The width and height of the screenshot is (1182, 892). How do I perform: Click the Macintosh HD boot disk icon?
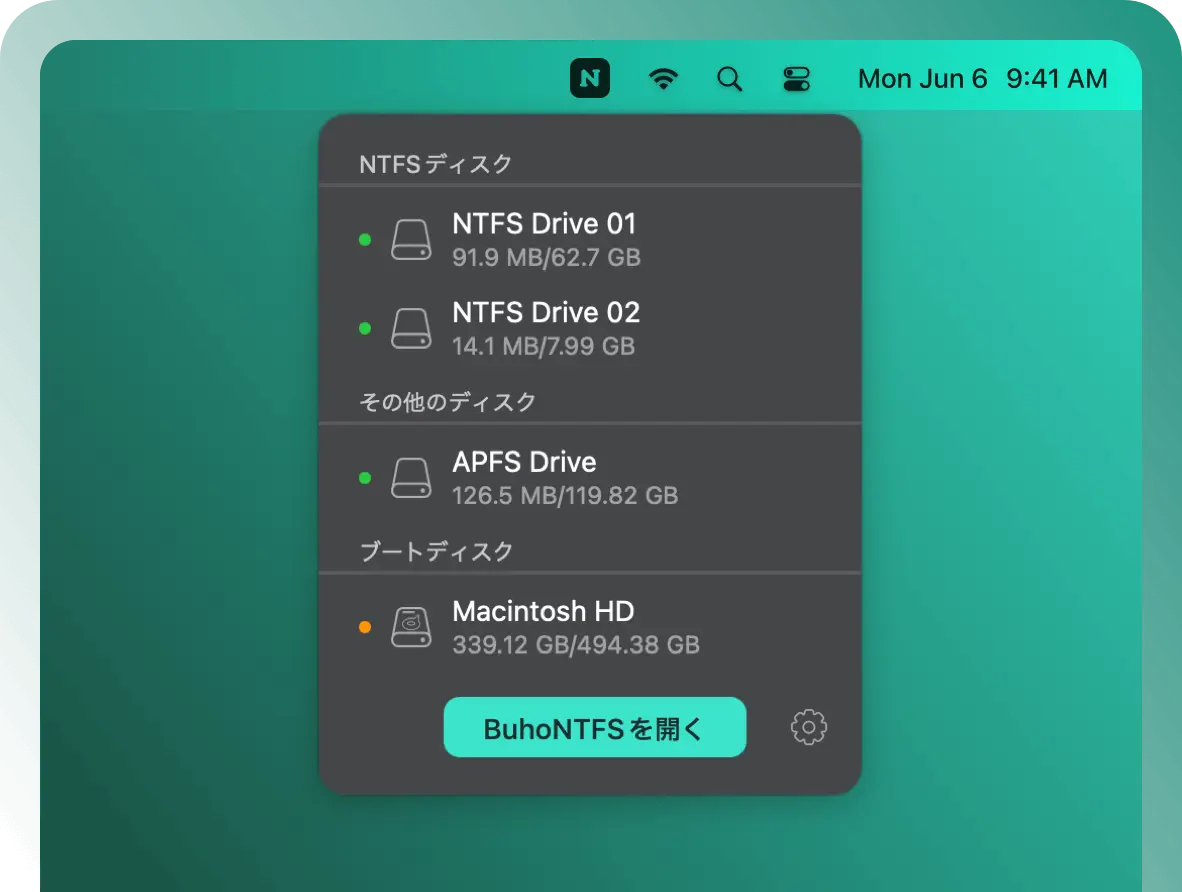coord(412,627)
